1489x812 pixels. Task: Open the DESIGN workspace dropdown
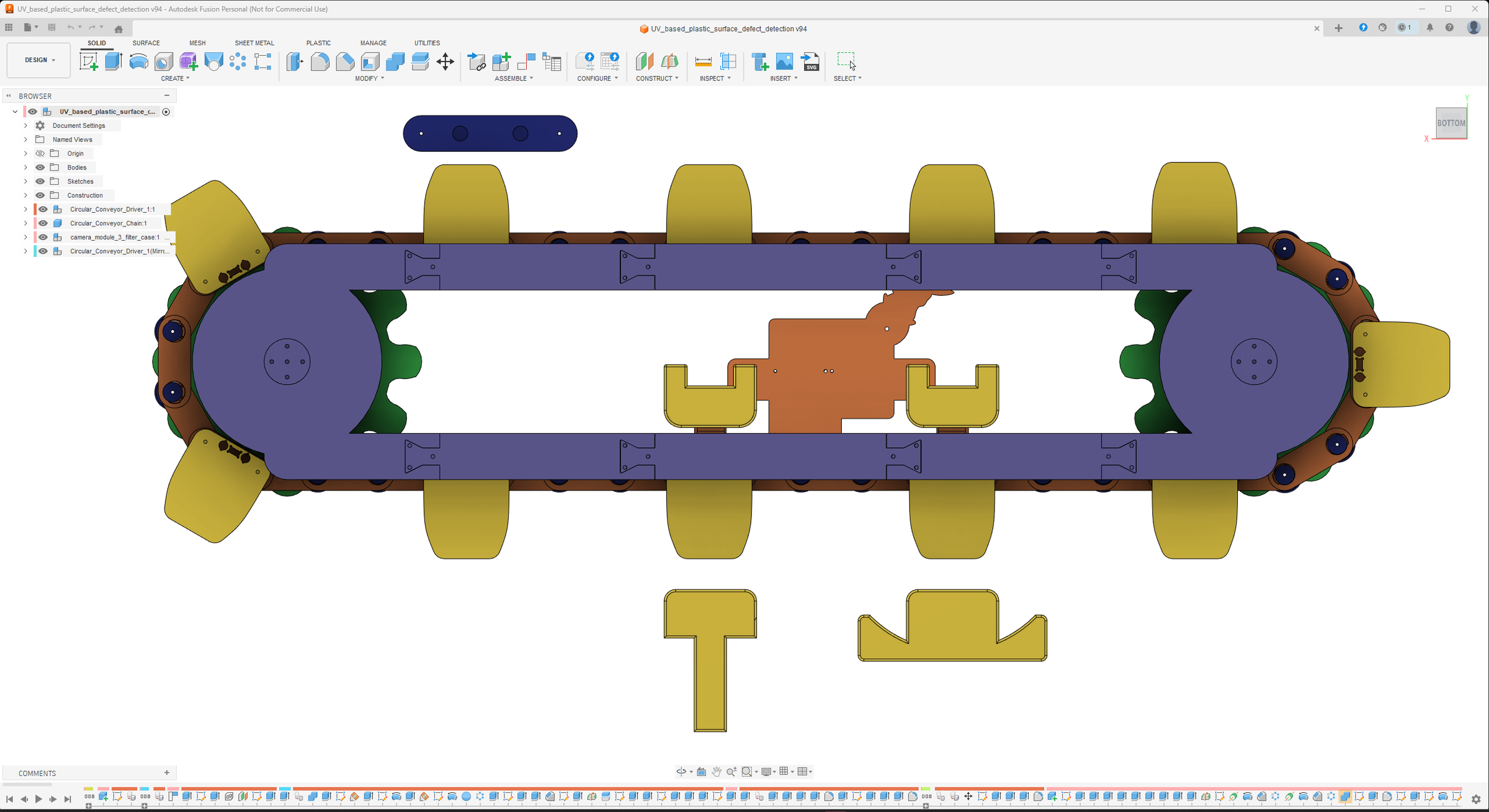[x=39, y=60]
